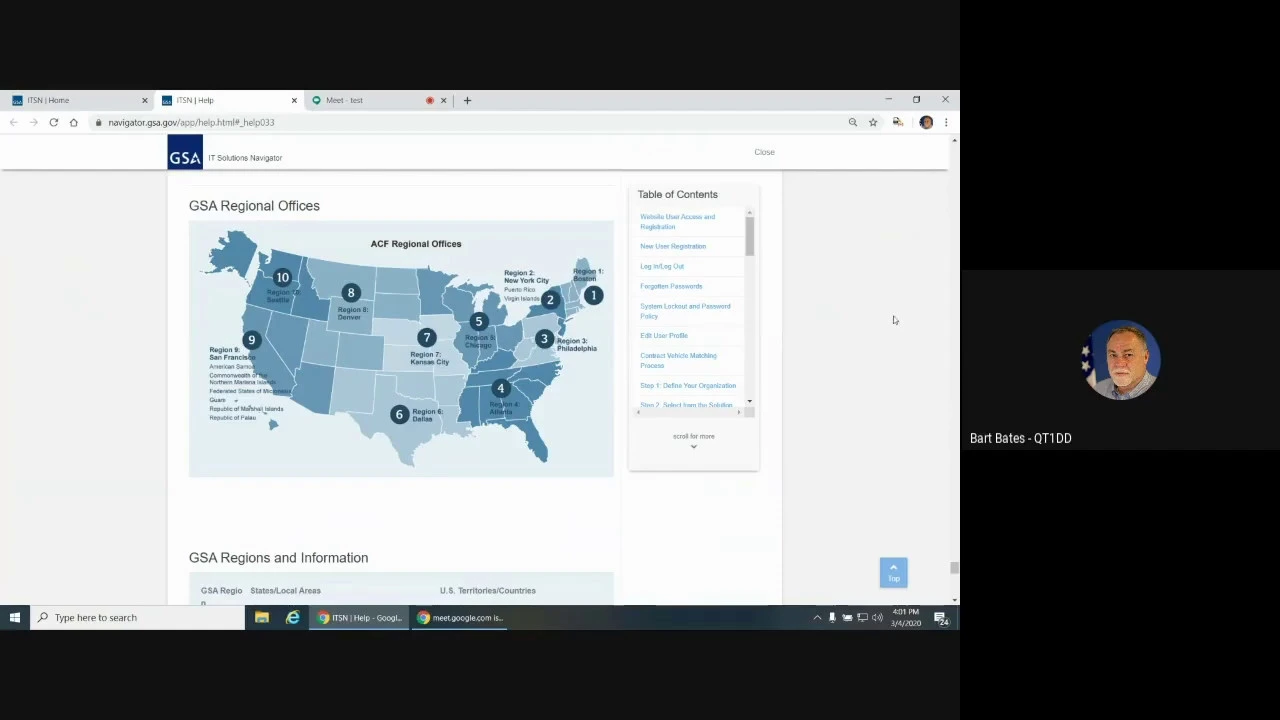Open System Lockout and Password Policy link
This screenshot has width=1280, height=720.
(x=685, y=311)
